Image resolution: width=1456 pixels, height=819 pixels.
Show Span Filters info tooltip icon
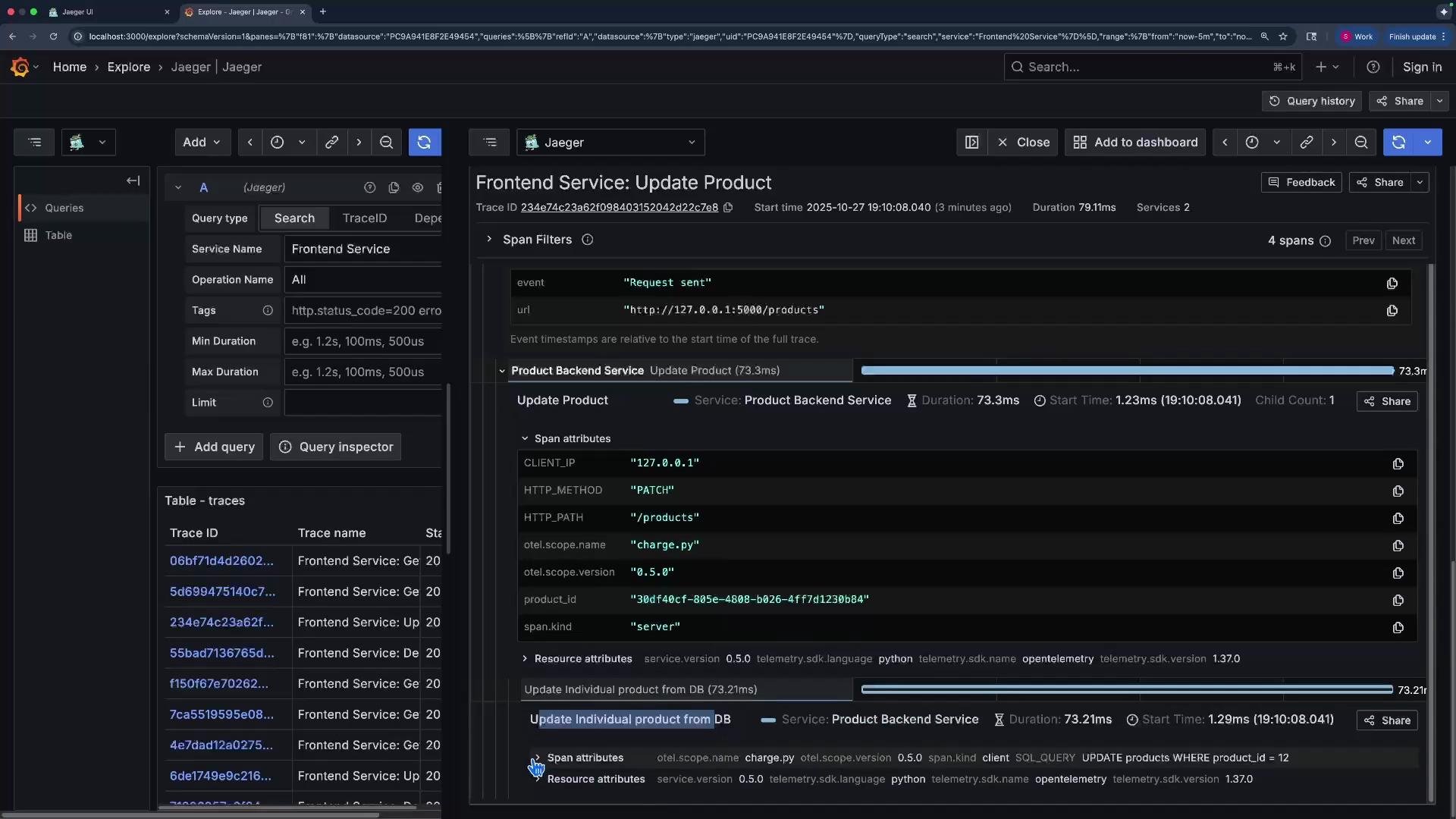coord(587,240)
